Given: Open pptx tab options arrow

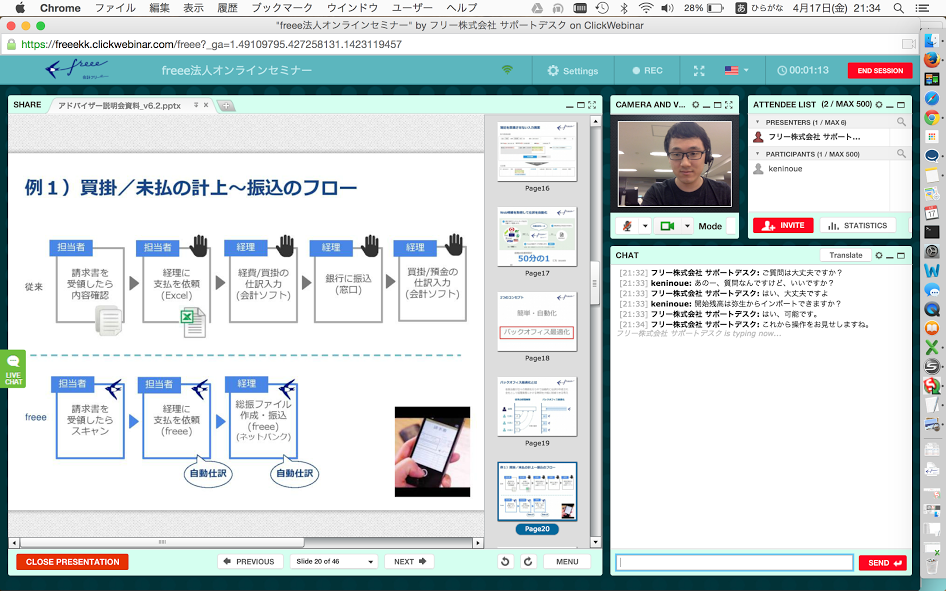Looking at the screenshot, I should coord(196,105).
